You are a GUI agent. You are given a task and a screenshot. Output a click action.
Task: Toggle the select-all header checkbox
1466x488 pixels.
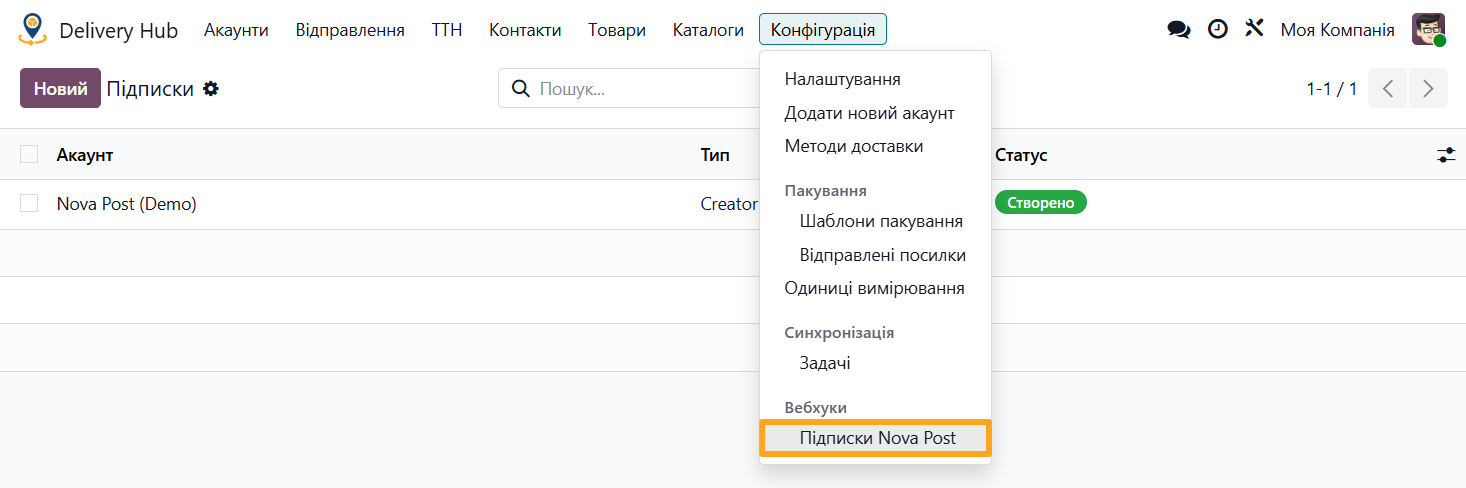pos(29,154)
